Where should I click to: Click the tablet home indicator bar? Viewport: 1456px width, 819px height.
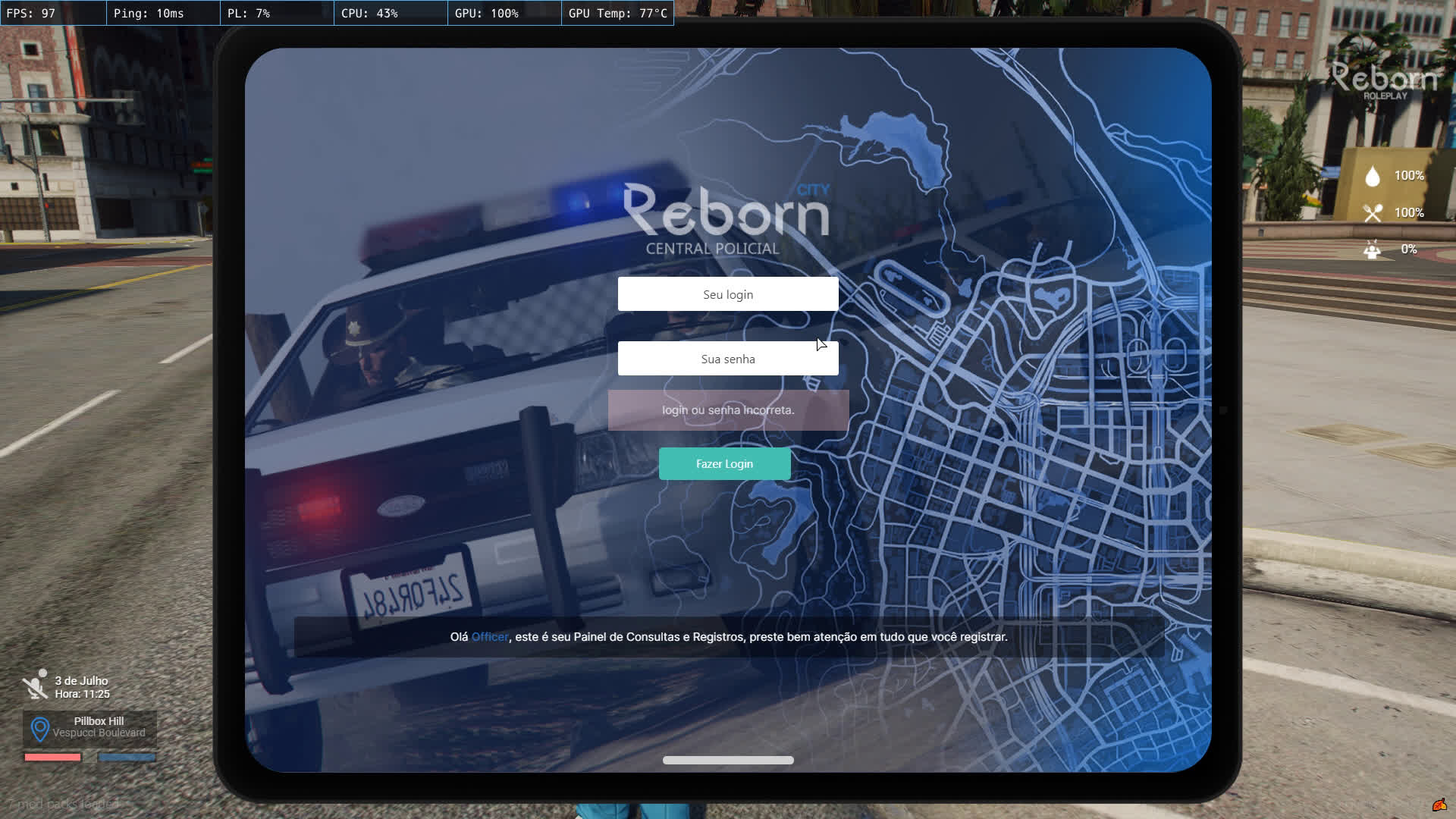click(728, 760)
